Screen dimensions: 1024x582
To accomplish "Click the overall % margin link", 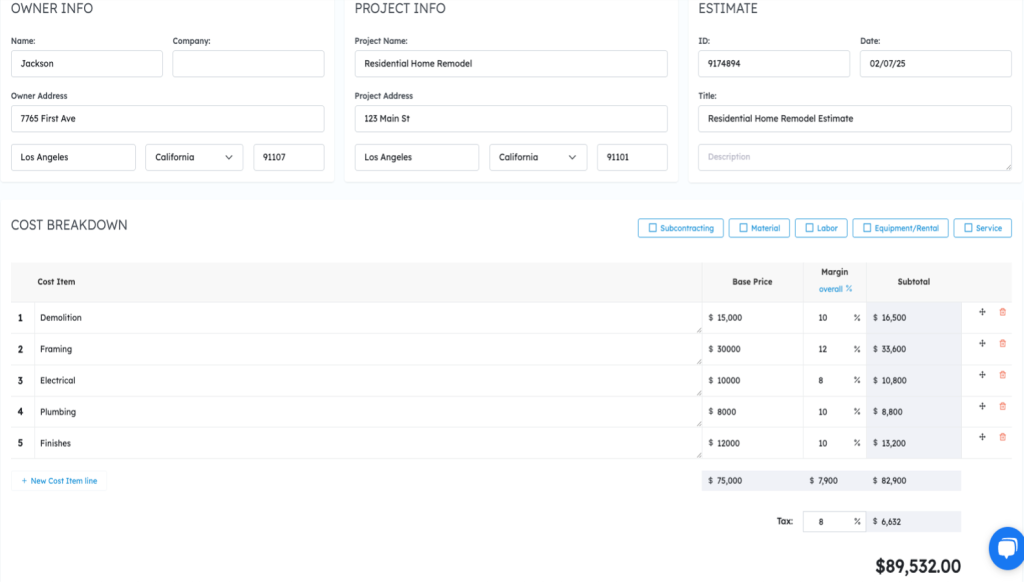I will click(835, 289).
